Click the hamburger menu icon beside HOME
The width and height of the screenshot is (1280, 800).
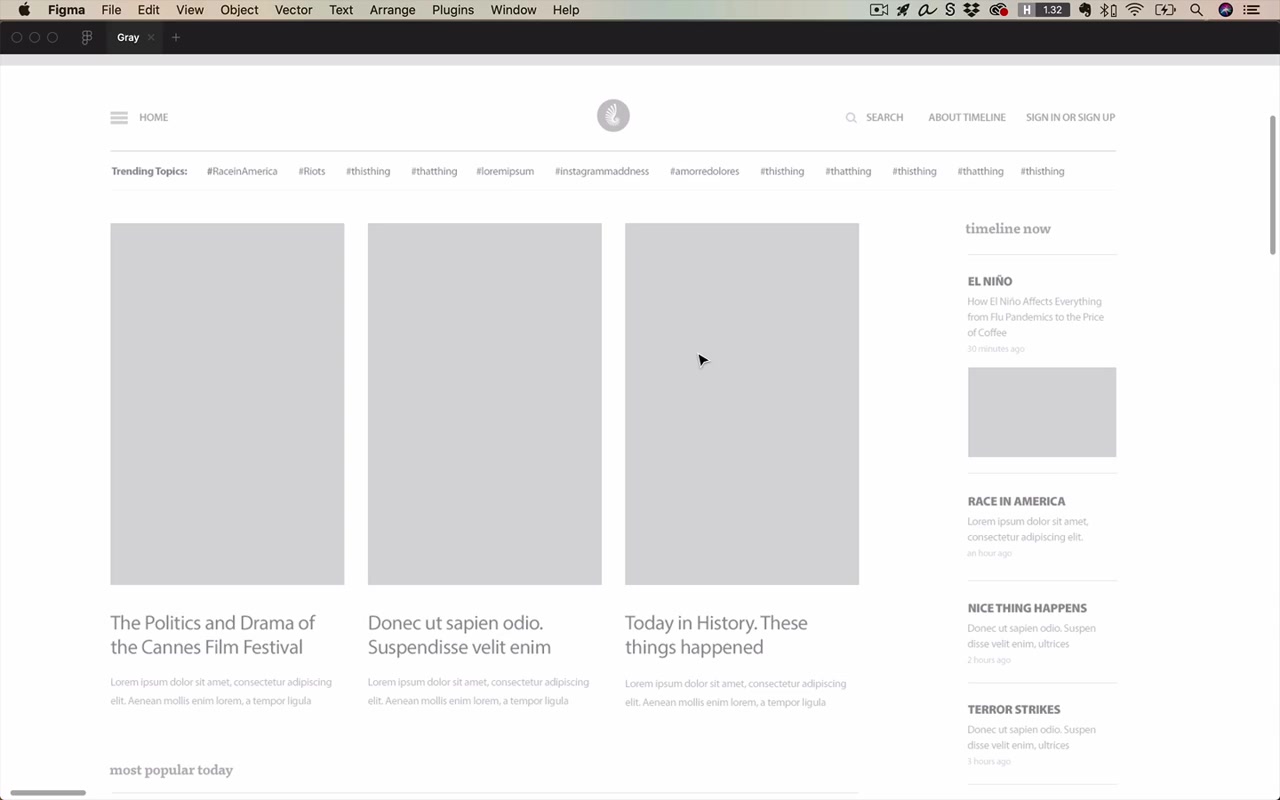pyautogui.click(x=119, y=118)
